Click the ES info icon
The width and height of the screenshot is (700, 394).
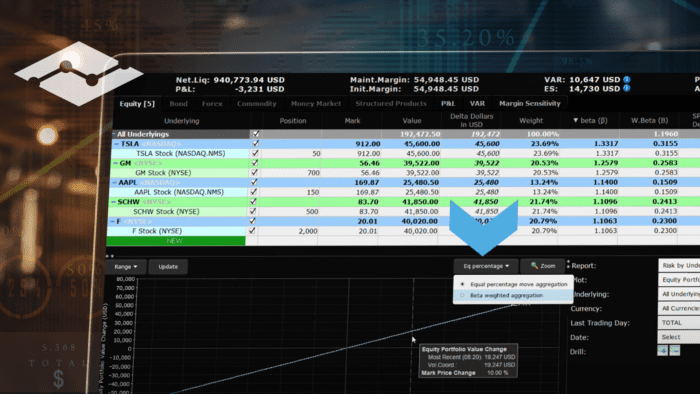point(627,88)
